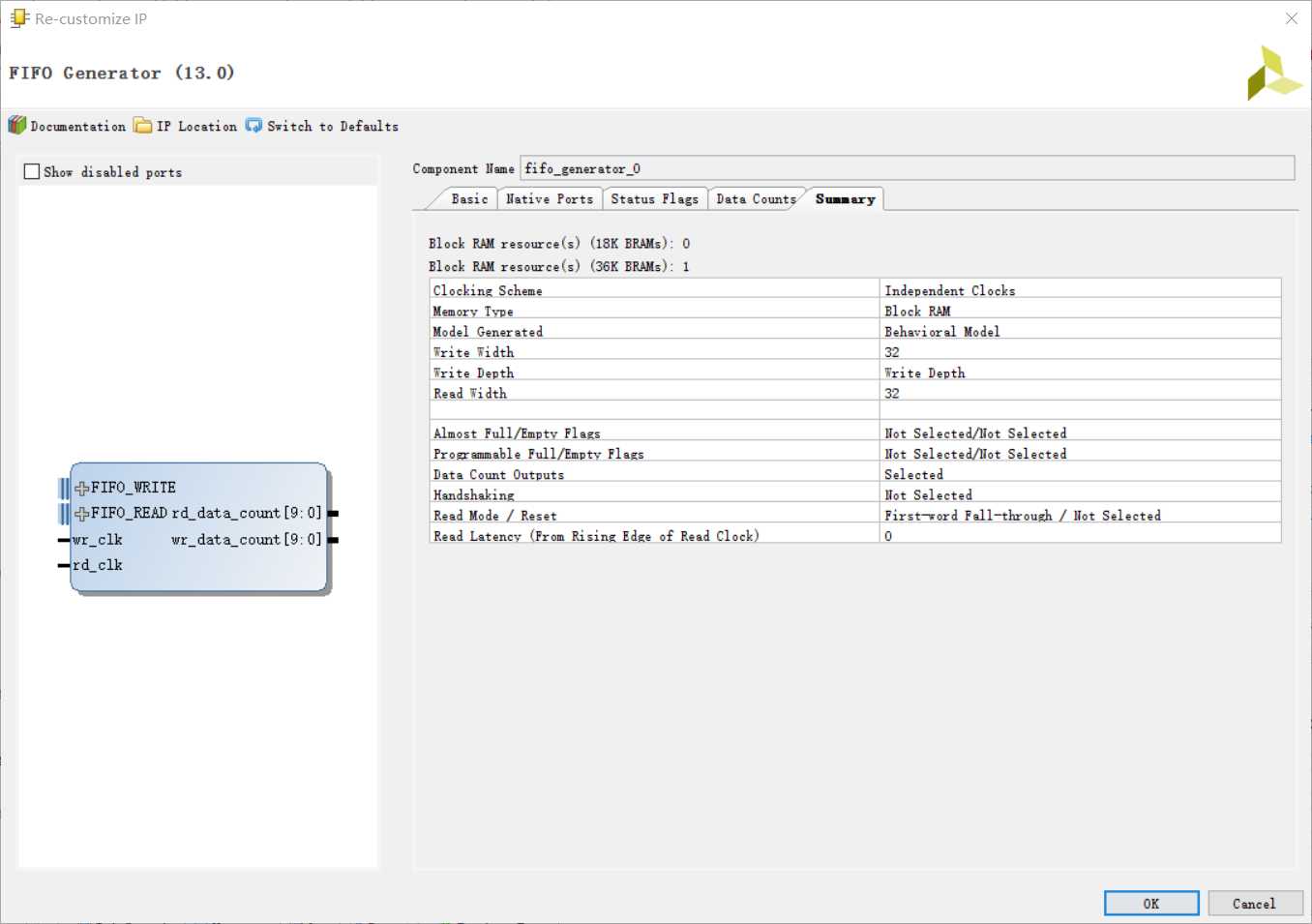The height and width of the screenshot is (924, 1312).
Task: Click the Xilinx logo in header
Action: pos(1273,74)
